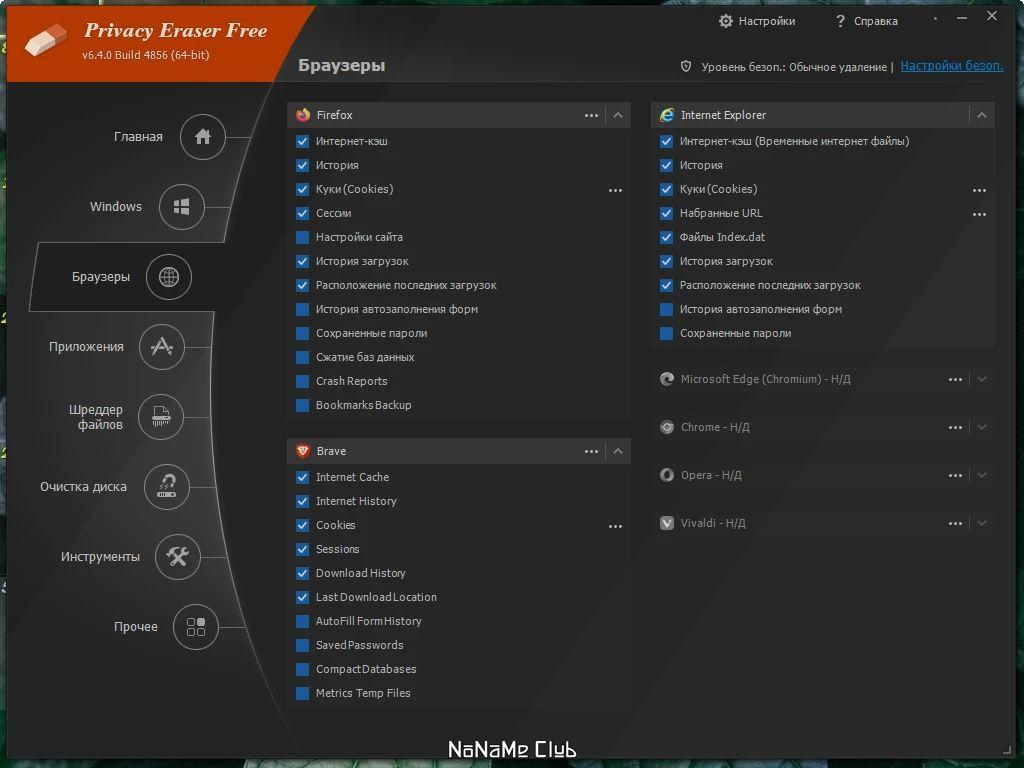
Task: Click the Brave lion logo icon
Action: click(303, 451)
